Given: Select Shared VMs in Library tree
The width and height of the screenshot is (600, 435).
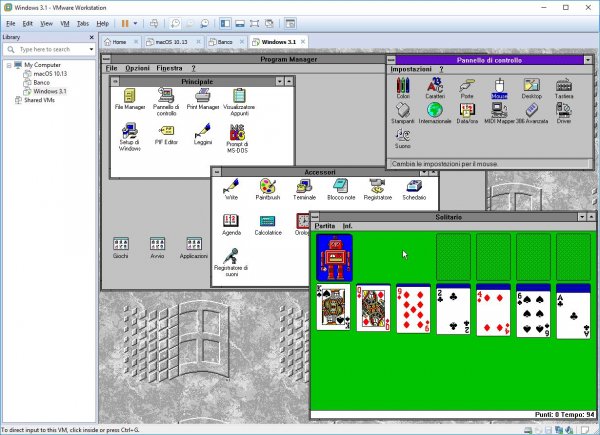Looking at the screenshot, I should coord(39,100).
